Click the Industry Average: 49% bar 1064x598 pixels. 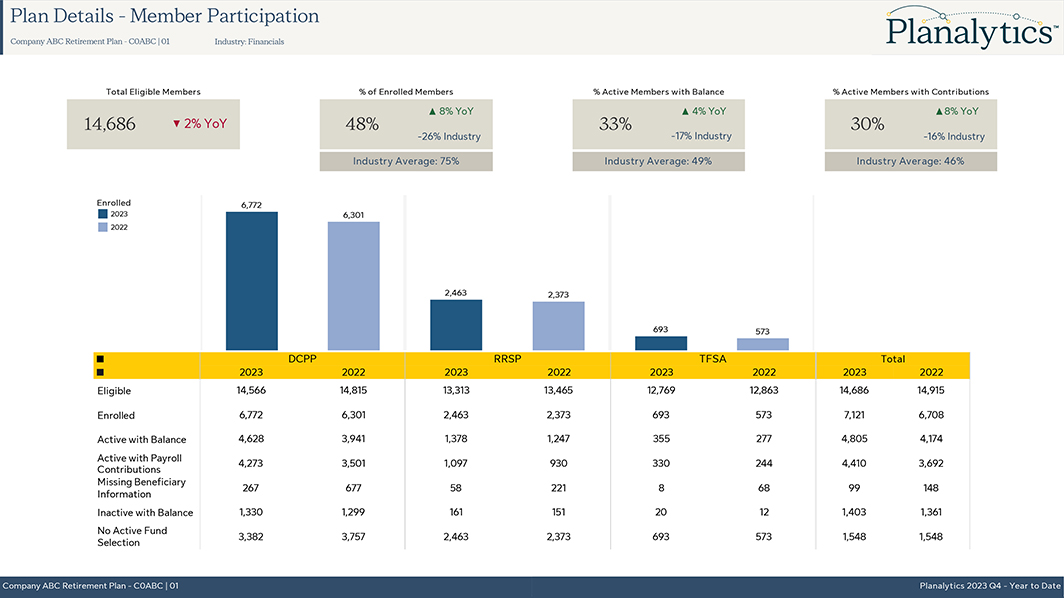click(658, 161)
